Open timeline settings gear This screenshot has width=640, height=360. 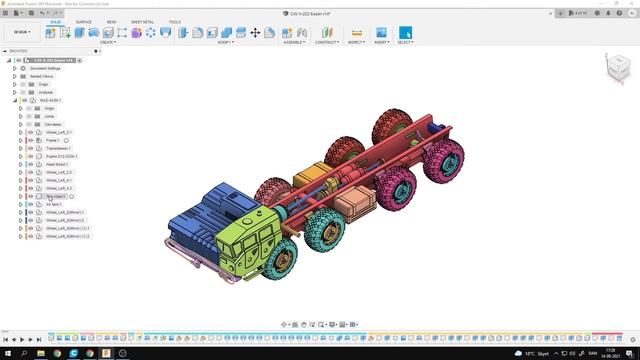[x=633, y=339]
